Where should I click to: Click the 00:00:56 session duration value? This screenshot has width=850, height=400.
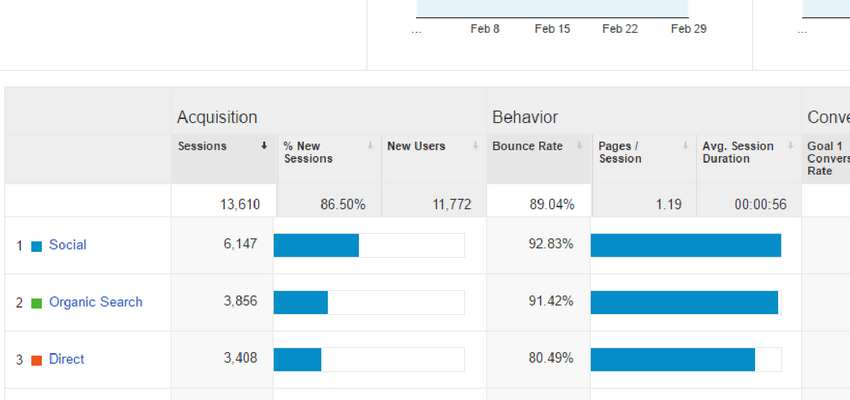761,205
